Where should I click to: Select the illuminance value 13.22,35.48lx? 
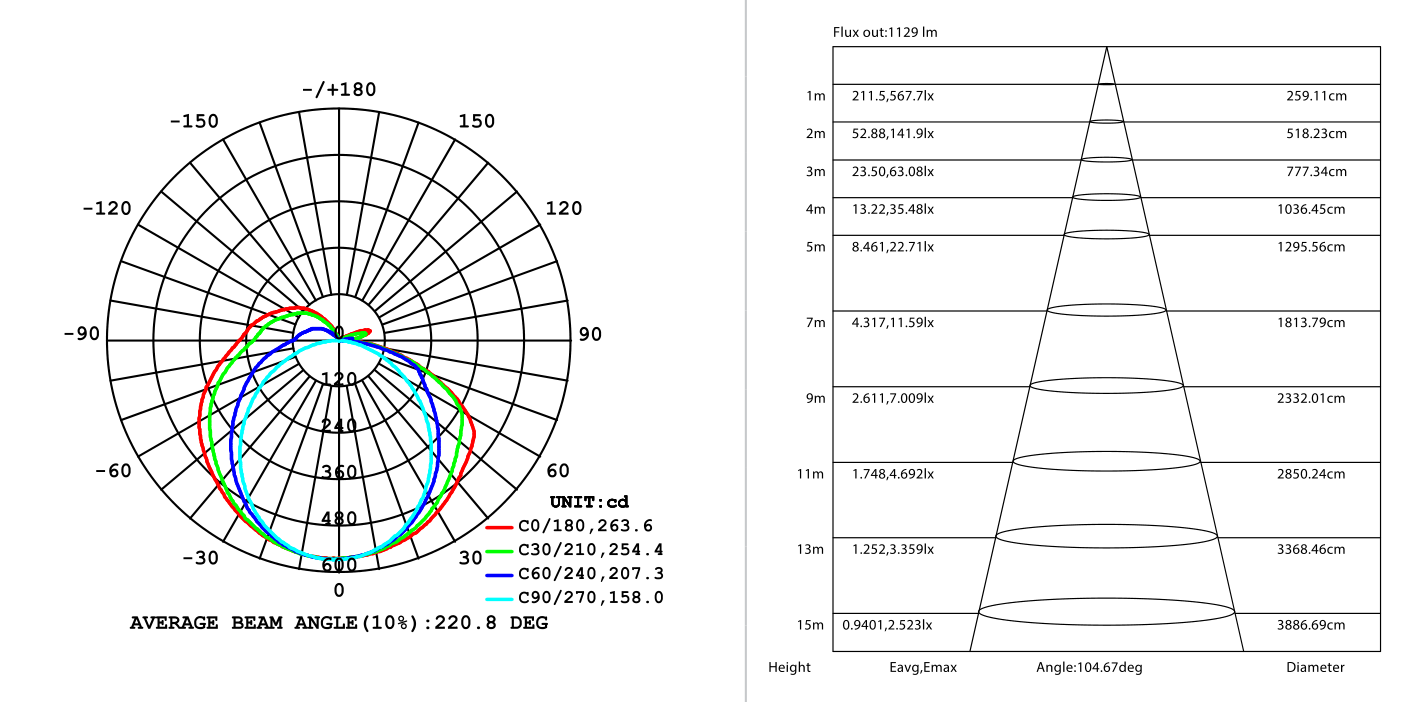(893, 210)
